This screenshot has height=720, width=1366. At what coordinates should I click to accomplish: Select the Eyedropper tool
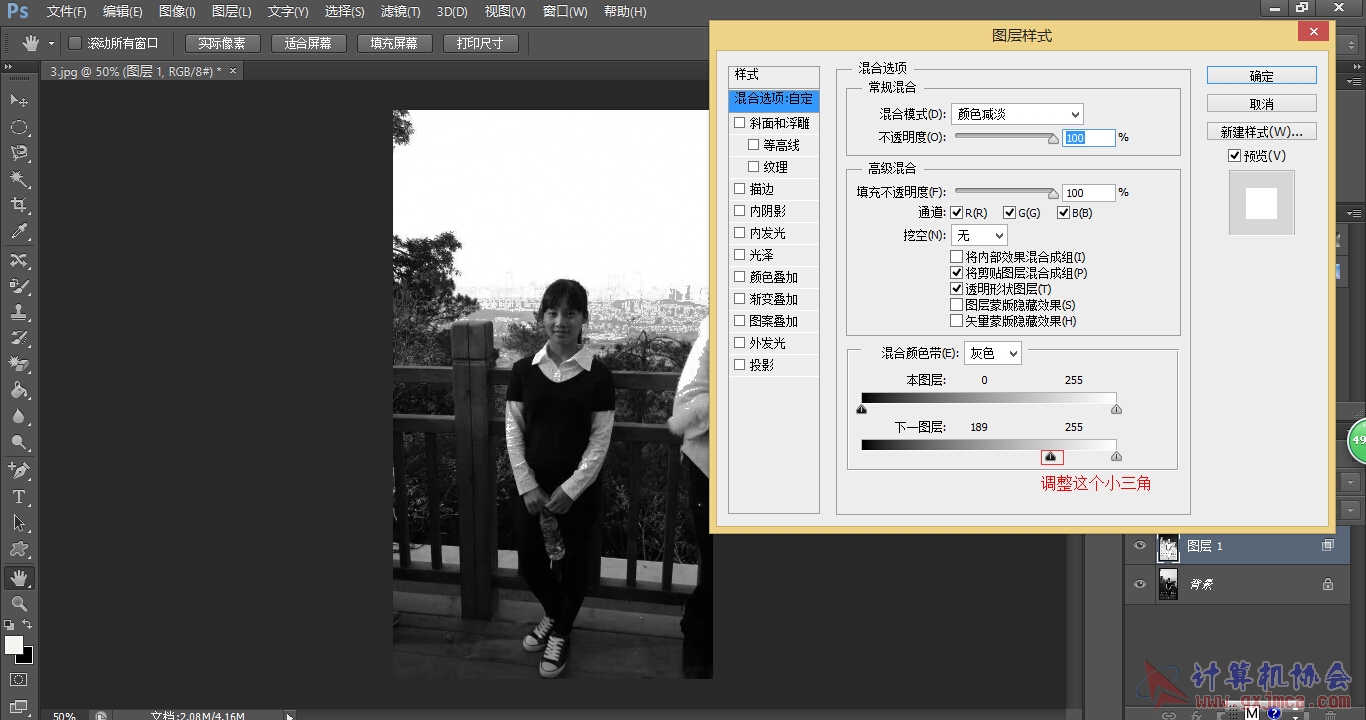(19, 231)
